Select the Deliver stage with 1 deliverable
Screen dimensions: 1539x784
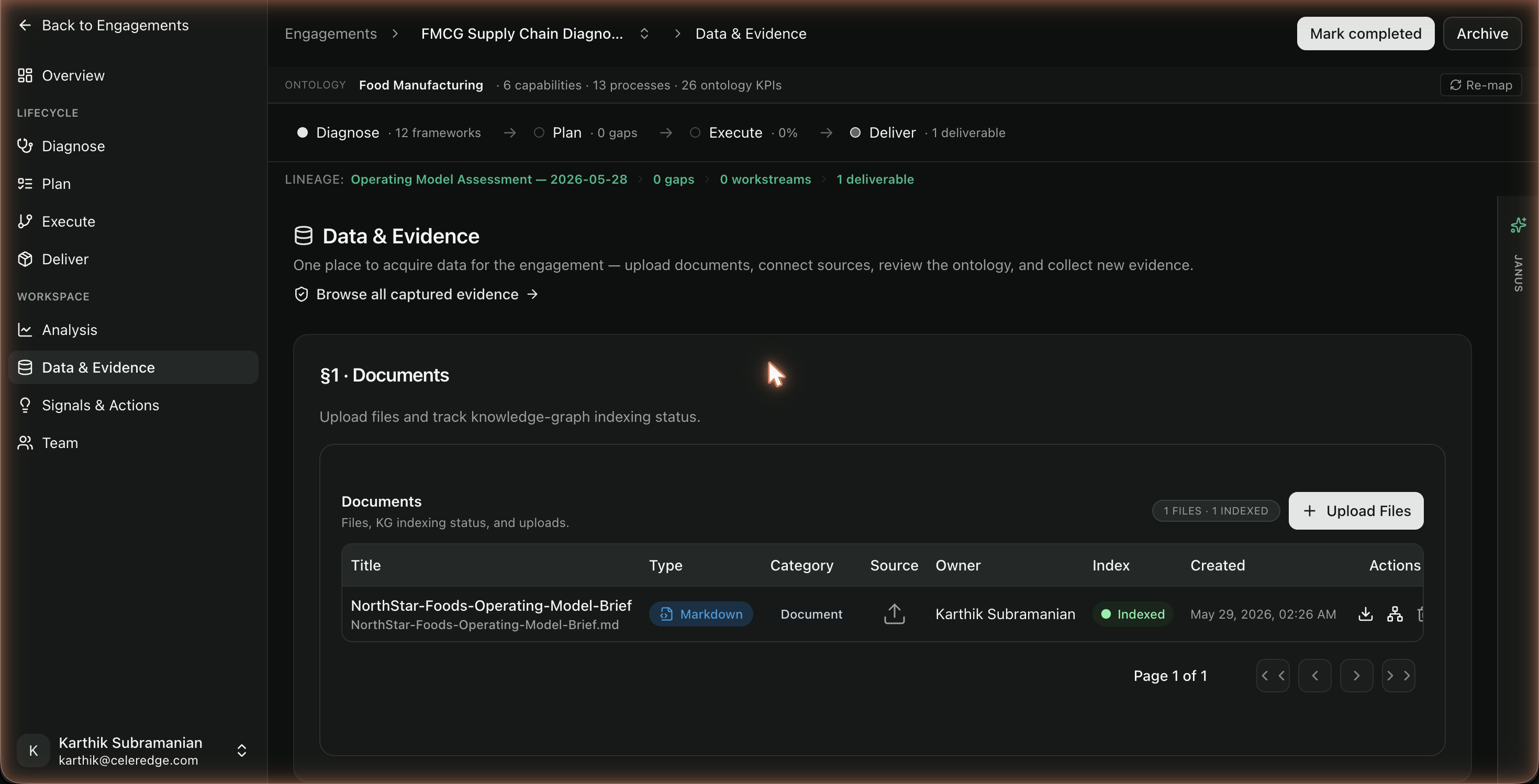pos(927,132)
